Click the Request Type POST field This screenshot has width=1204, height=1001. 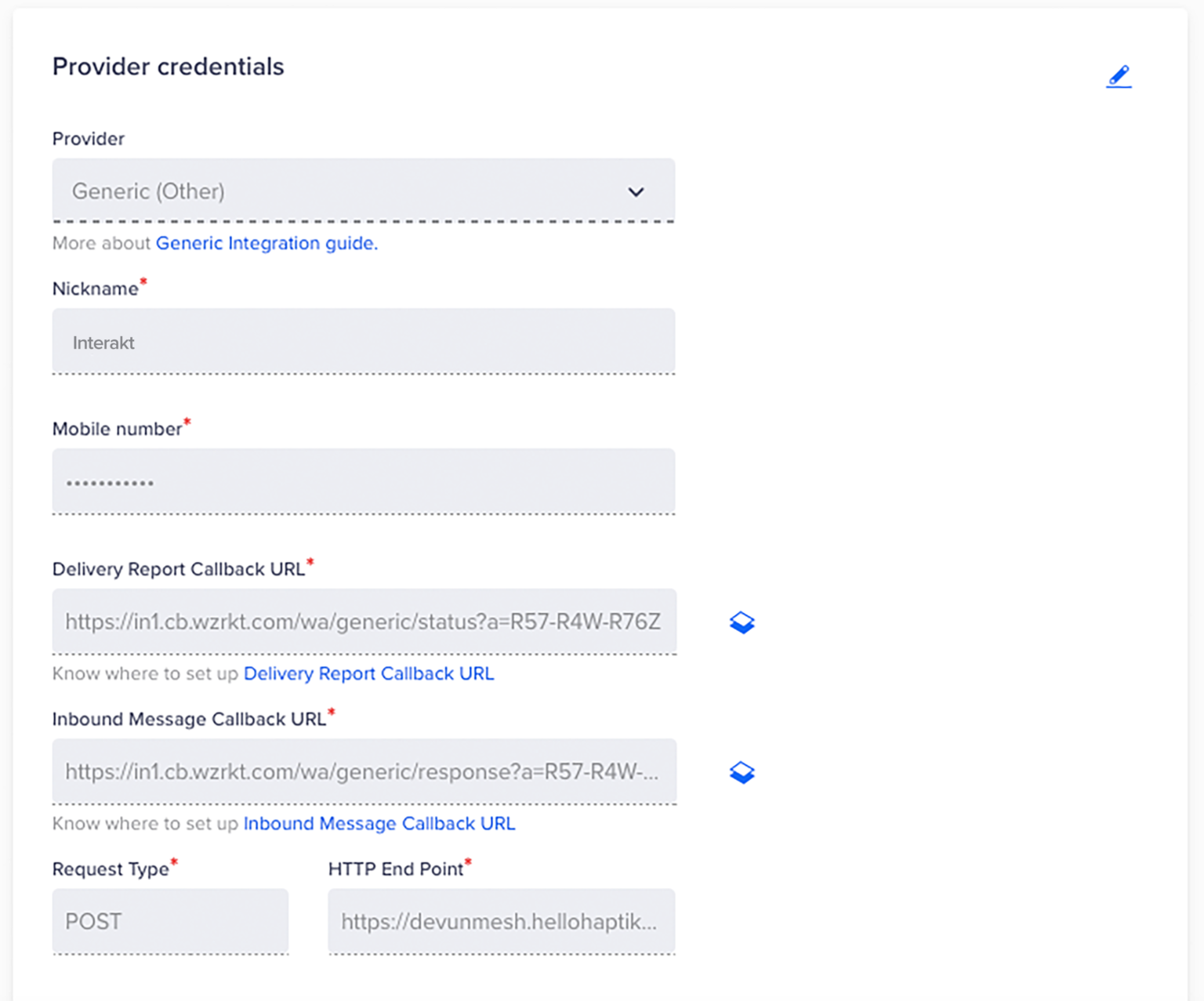(x=170, y=921)
